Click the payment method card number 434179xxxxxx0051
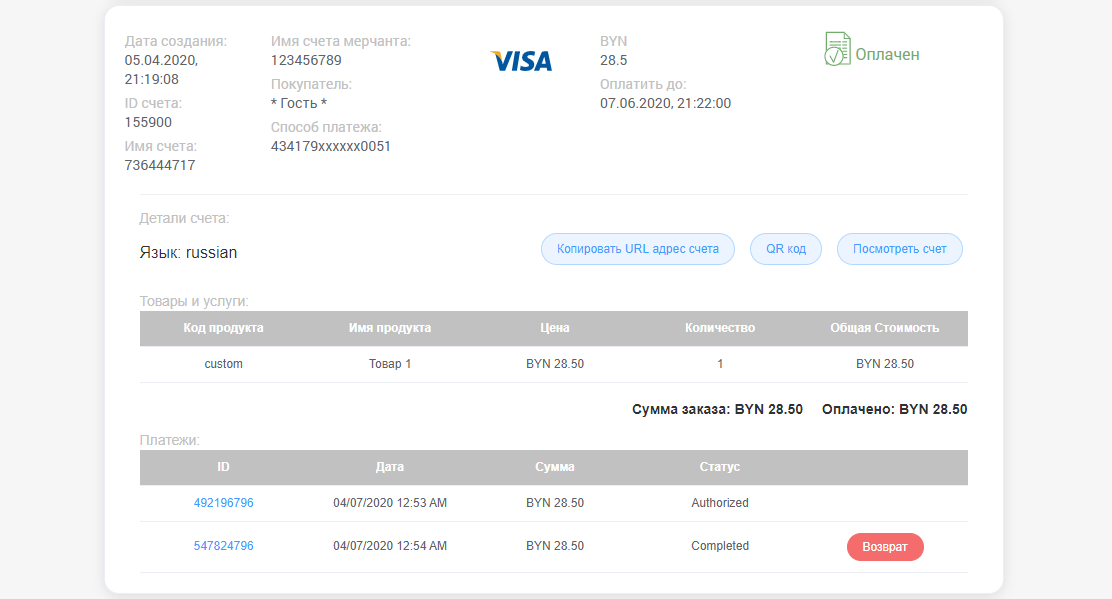The height and width of the screenshot is (599, 1112). (330, 146)
